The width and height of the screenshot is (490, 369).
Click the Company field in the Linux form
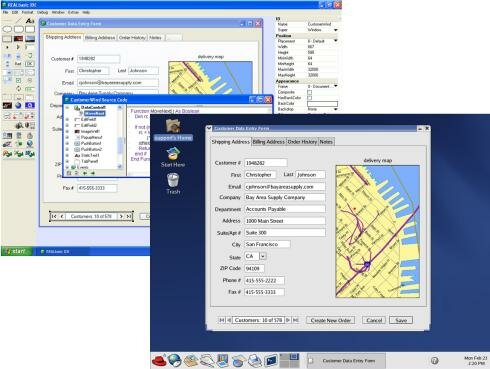tap(285, 197)
